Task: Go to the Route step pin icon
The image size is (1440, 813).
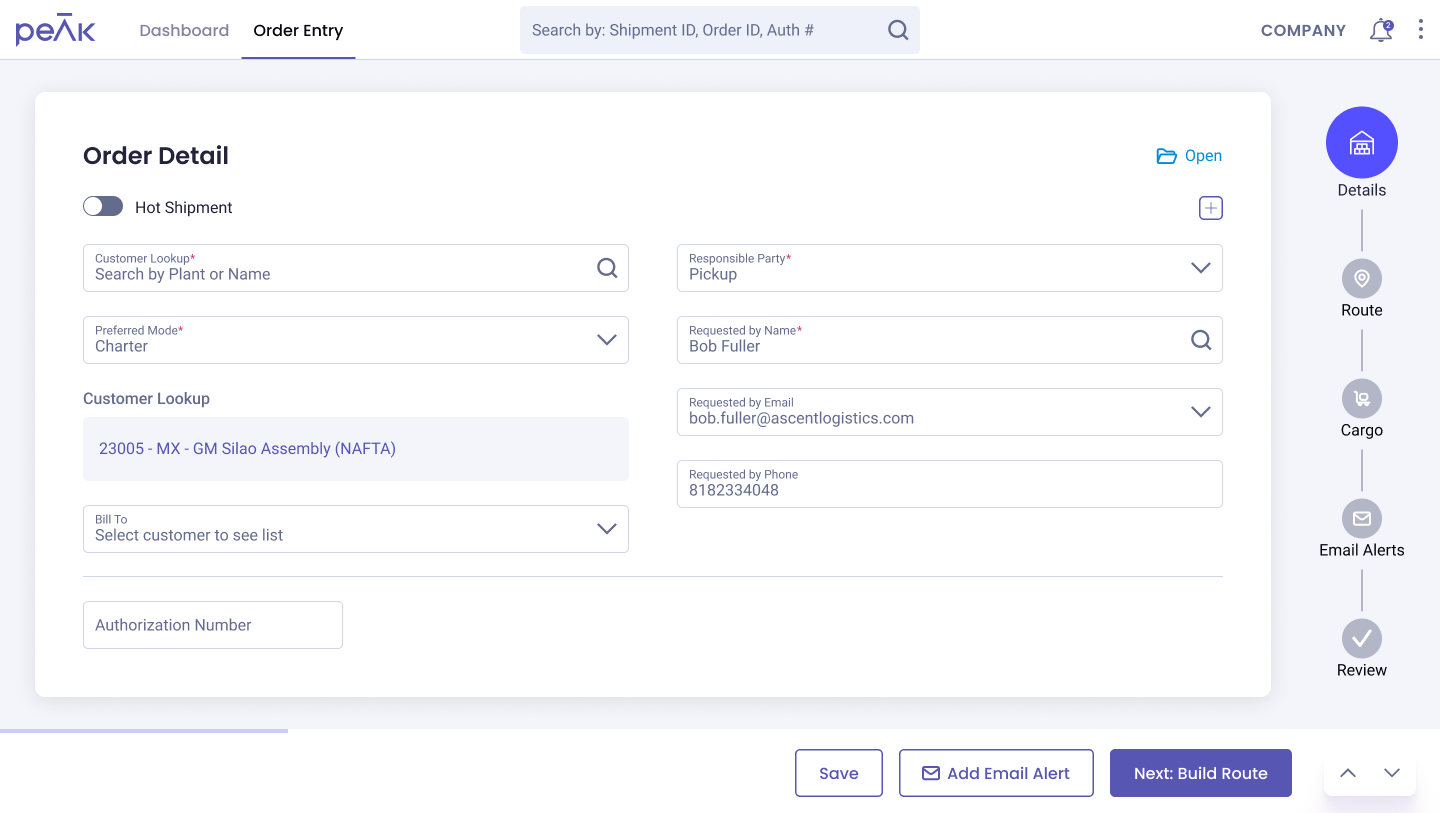Action: click(1362, 278)
